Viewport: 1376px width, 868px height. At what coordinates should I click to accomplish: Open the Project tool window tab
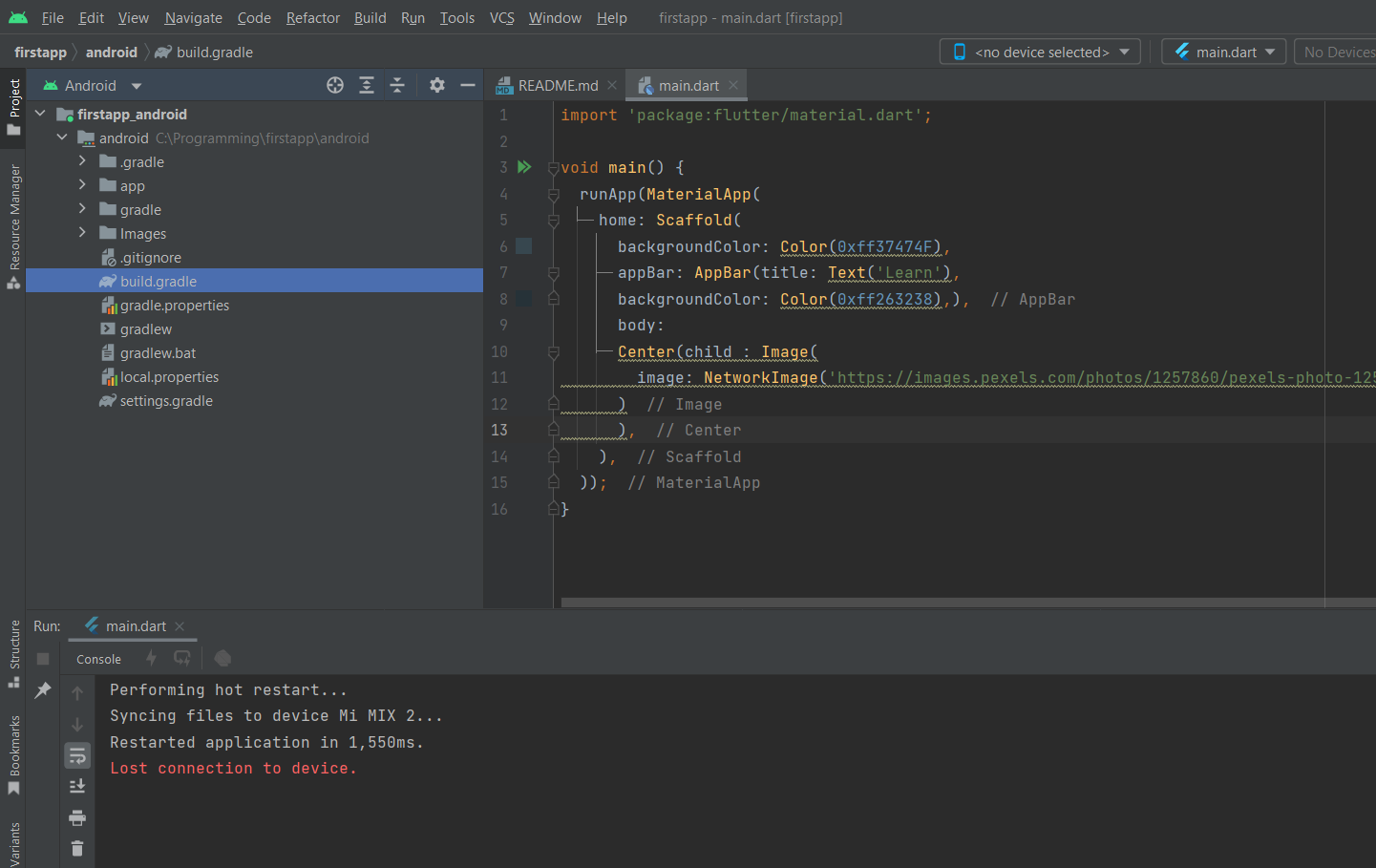(x=13, y=106)
